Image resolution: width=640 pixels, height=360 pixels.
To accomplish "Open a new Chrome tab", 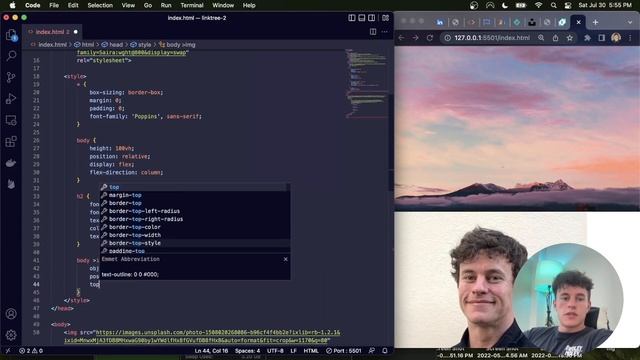I will click(x=595, y=22).
